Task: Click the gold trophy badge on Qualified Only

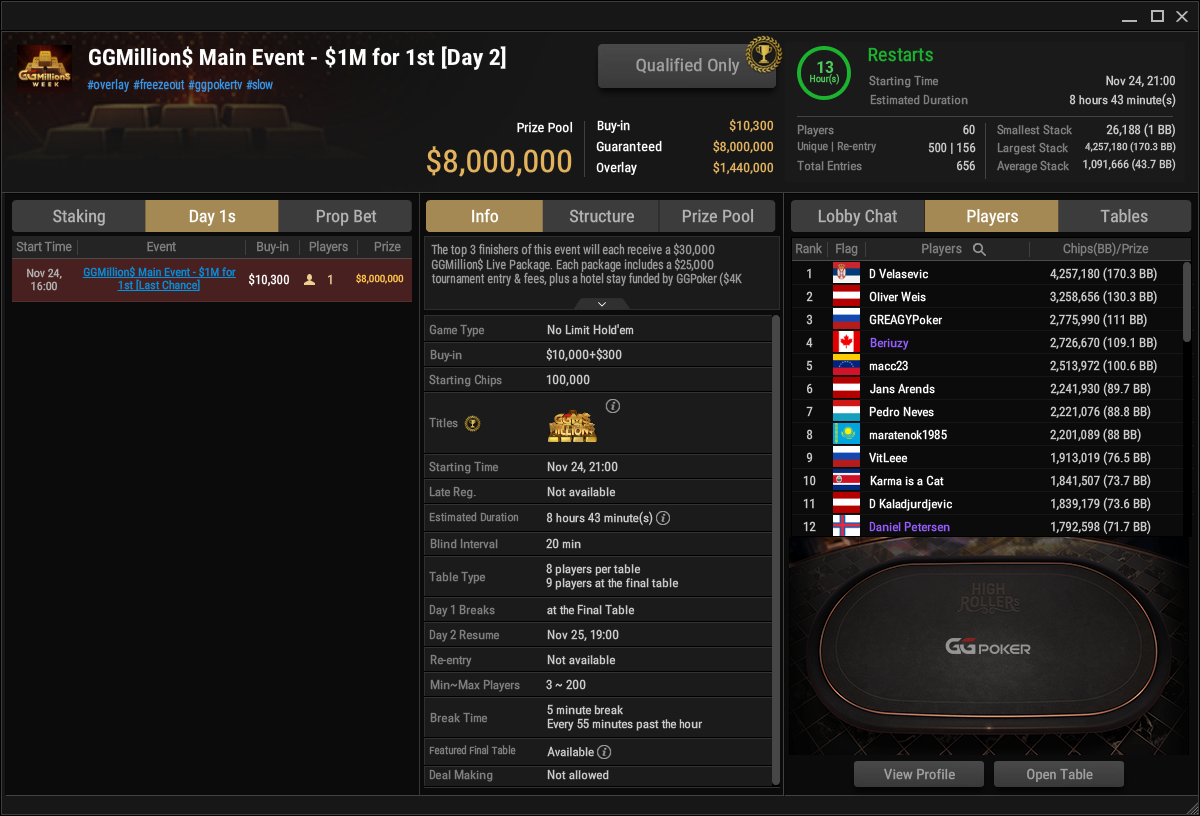Action: click(x=763, y=52)
